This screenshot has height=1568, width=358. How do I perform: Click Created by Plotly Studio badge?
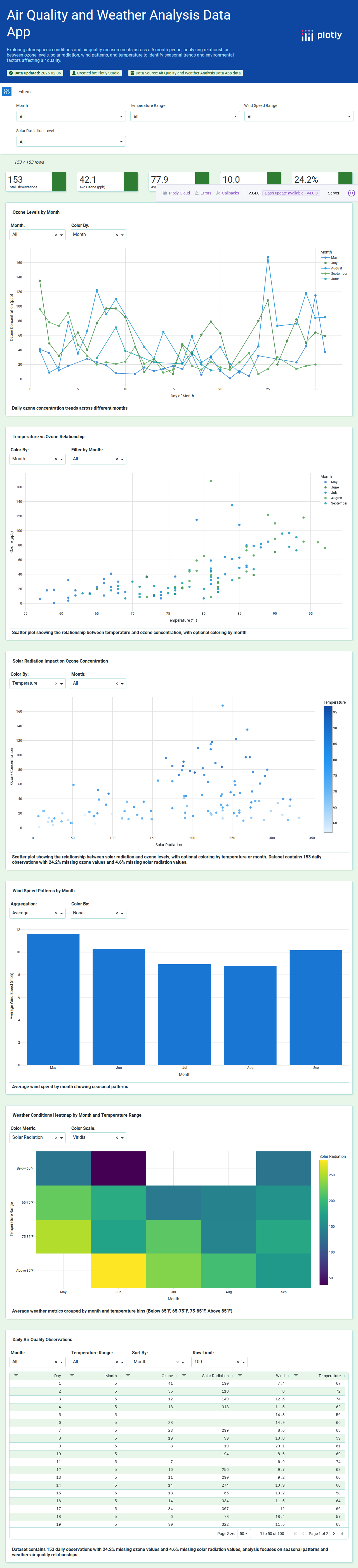(96, 73)
